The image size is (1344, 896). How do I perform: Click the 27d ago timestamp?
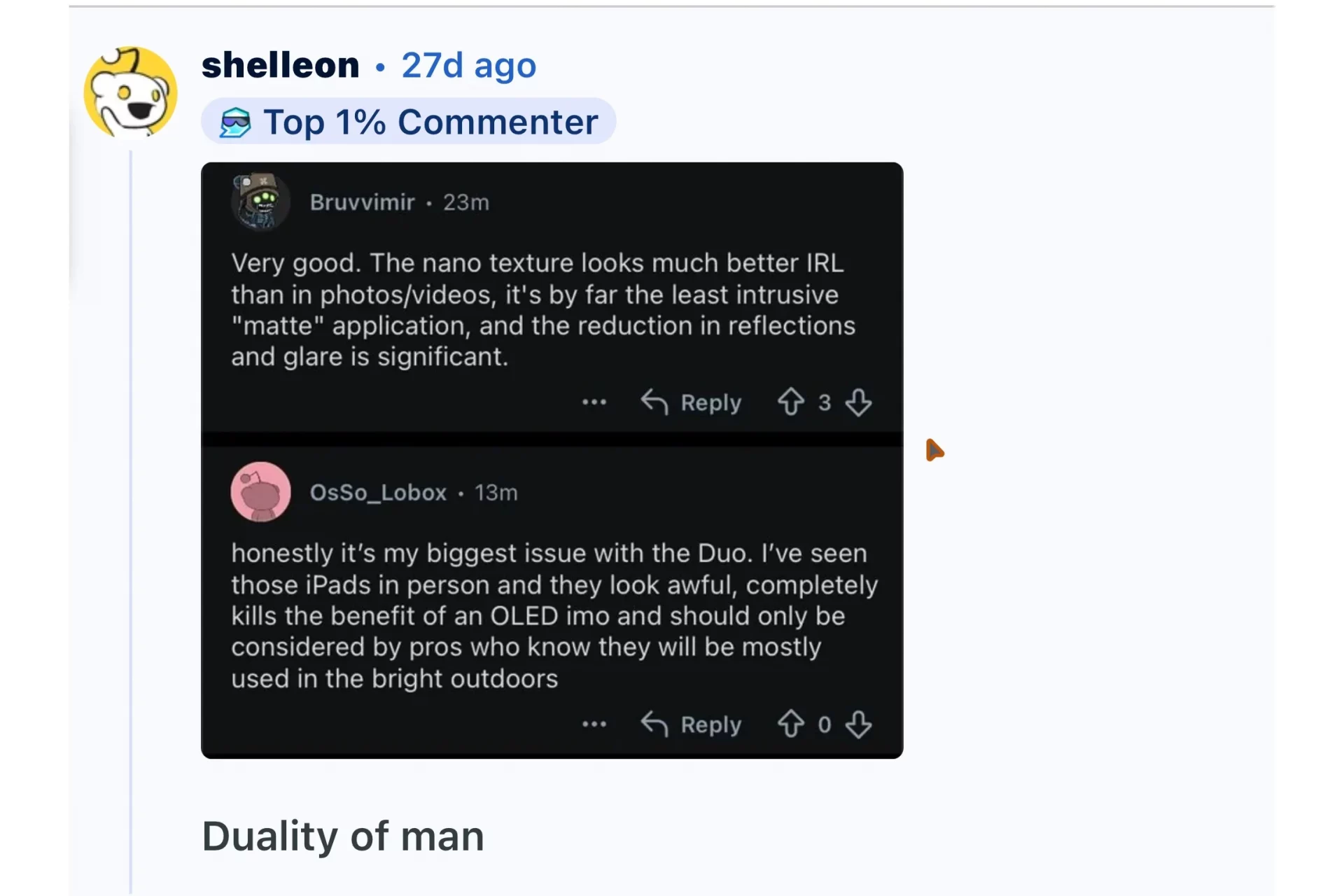tap(468, 66)
